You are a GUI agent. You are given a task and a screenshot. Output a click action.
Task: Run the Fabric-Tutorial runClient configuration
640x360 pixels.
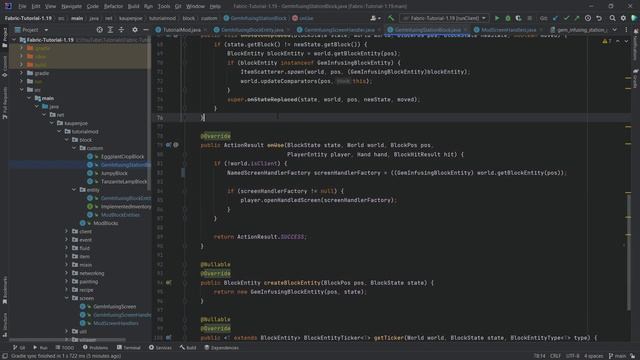coord(497,18)
